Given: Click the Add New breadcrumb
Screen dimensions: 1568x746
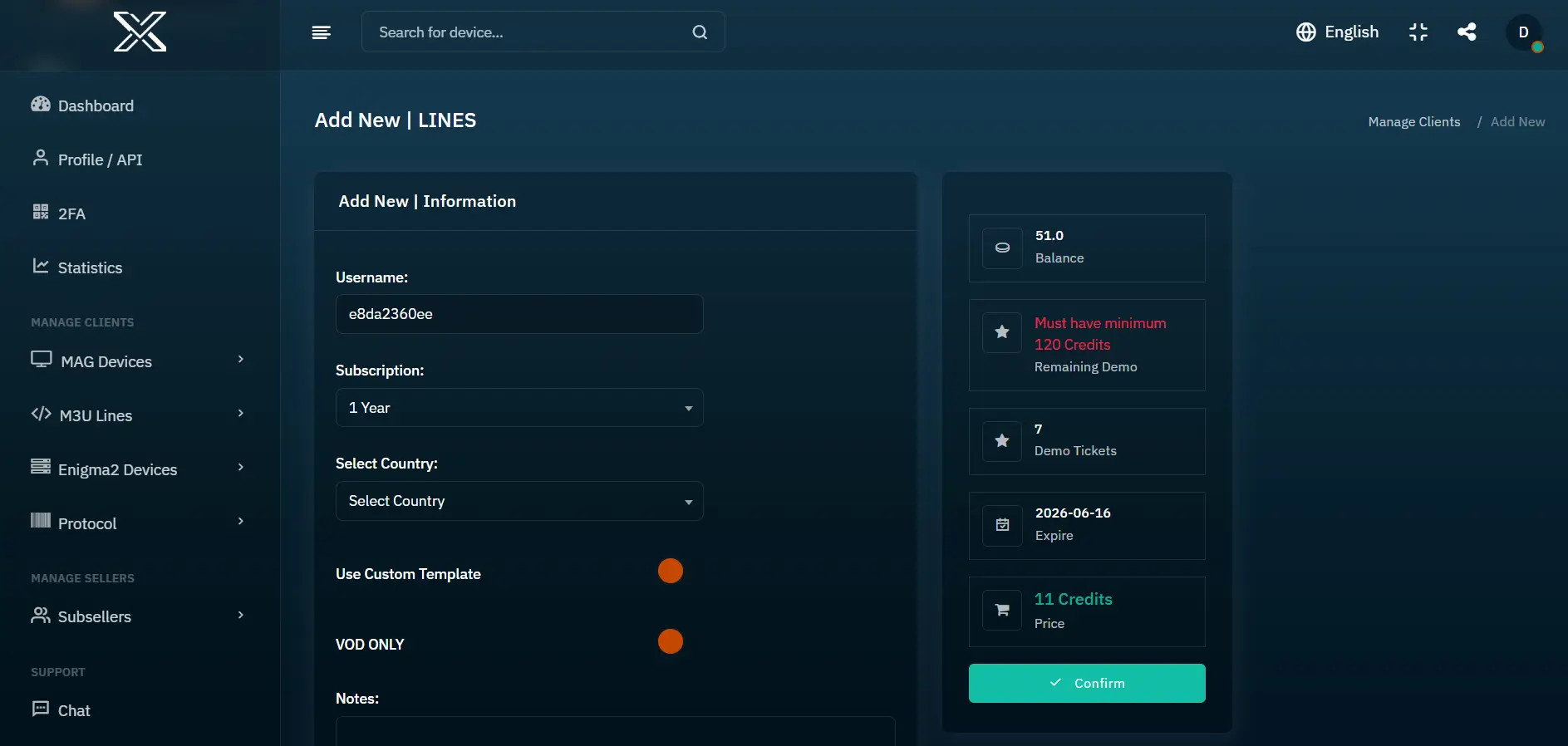Looking at the screenshot, I should (1517, 122).
